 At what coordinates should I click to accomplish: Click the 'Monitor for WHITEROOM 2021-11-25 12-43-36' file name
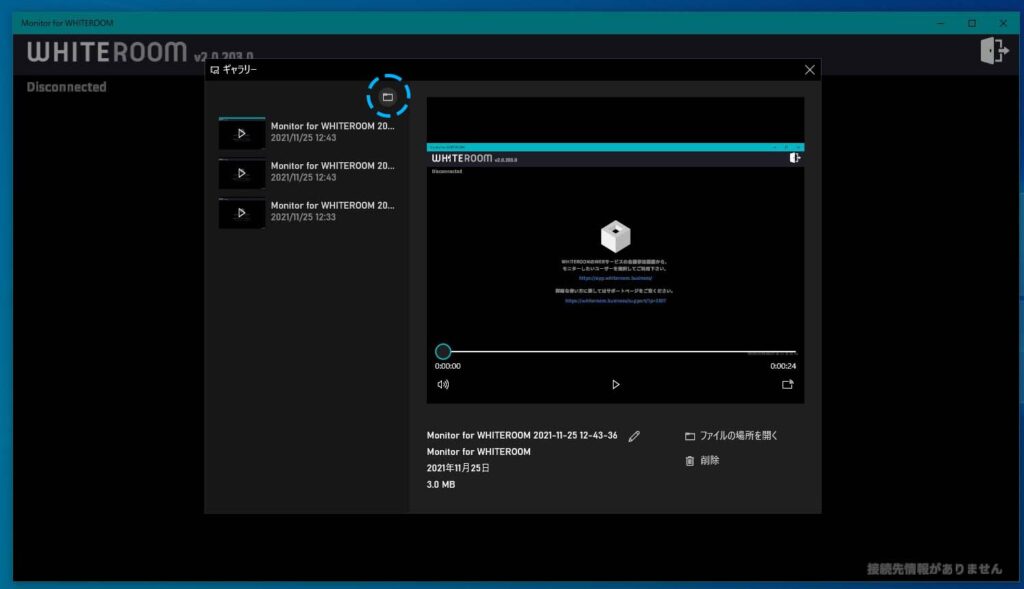pyautogui.click(x=522, y=435)
